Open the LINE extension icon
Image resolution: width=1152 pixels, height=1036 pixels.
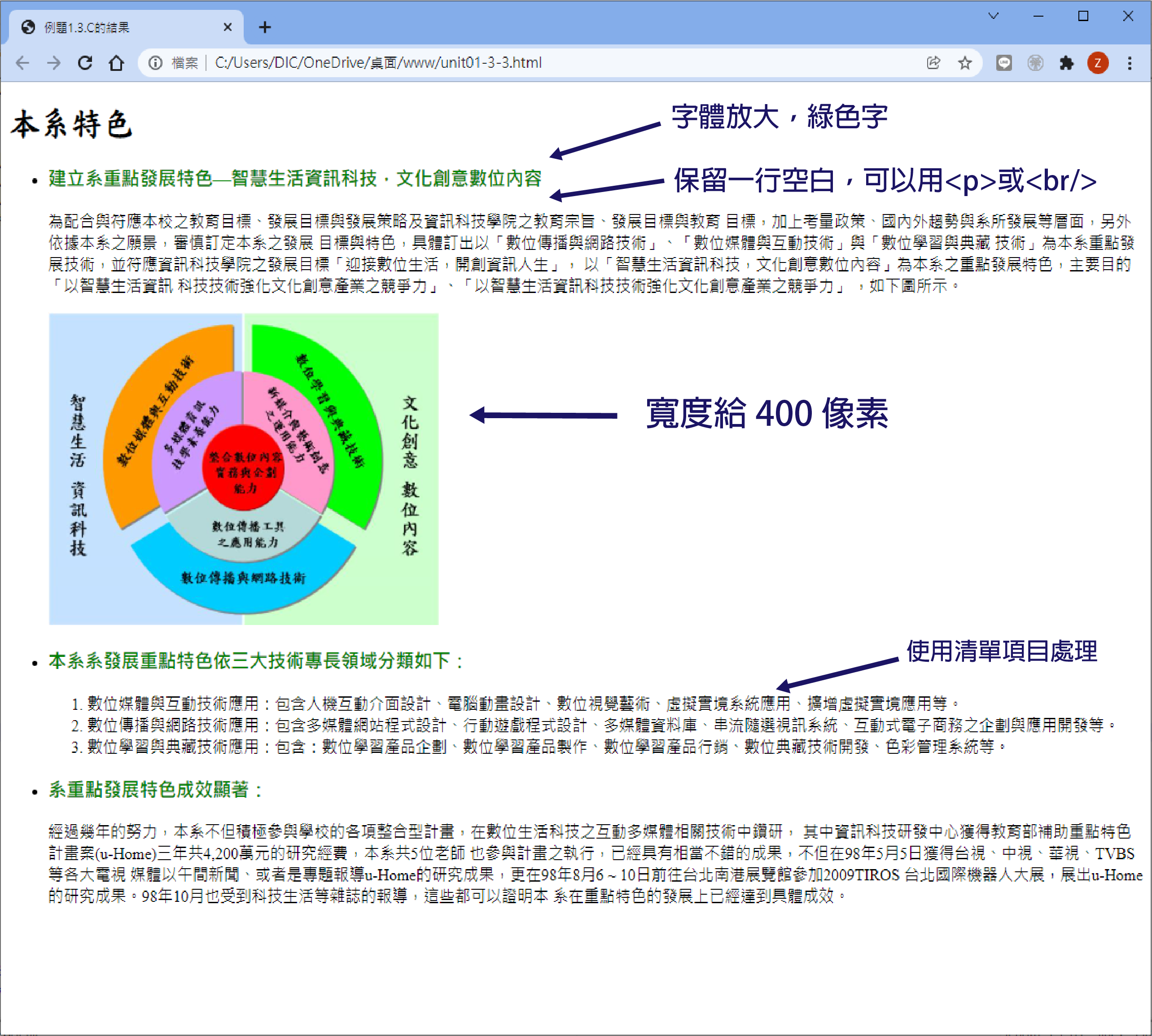pos(1004,63)
